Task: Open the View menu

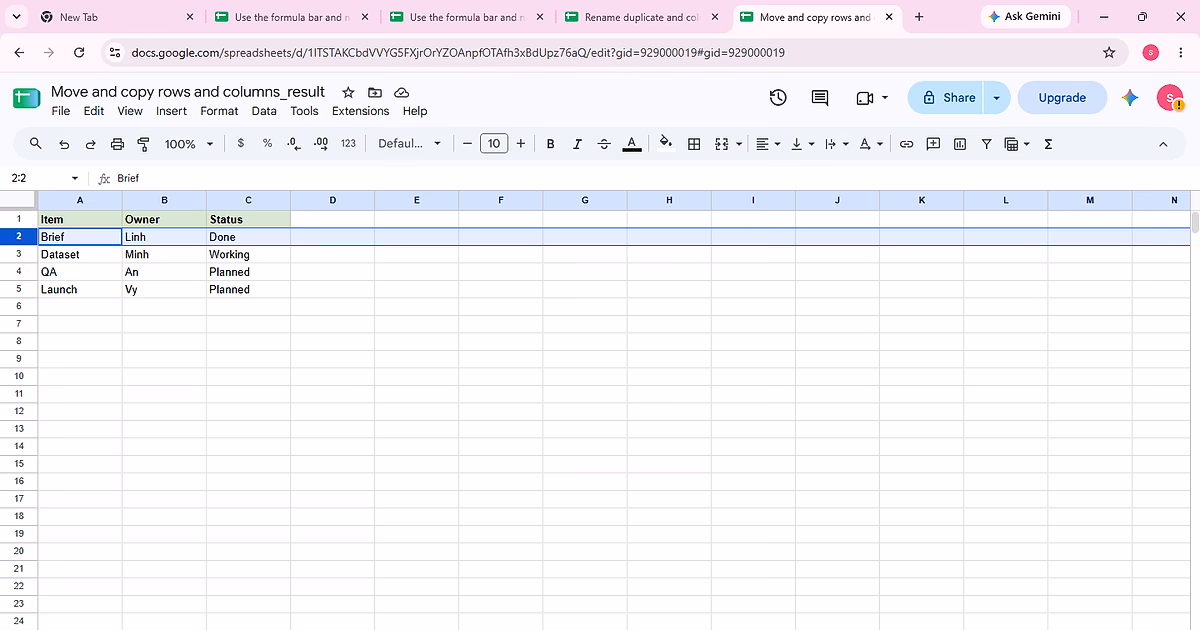Action: point(130,111)
